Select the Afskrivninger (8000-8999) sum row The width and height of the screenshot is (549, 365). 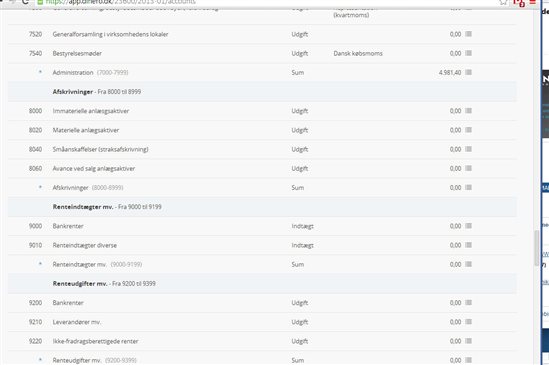pyautogui.click(x=262, y=187)
